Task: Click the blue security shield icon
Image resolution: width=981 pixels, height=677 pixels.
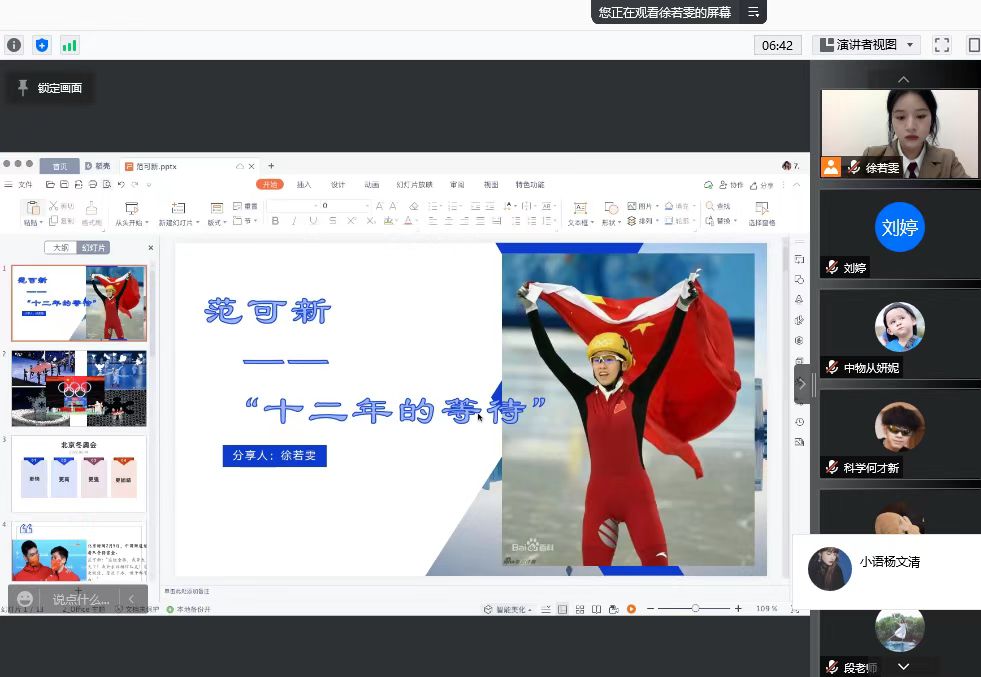Action: click(x=41, y=45)
